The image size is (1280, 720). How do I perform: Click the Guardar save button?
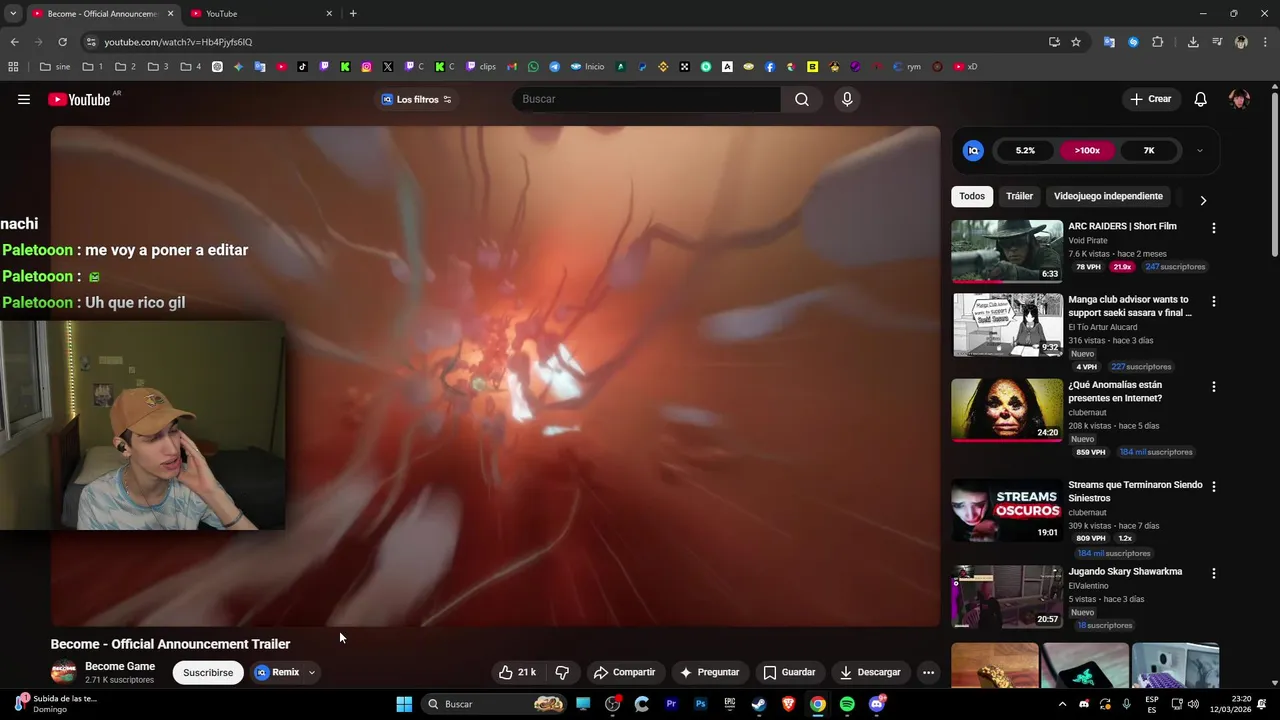(x=790, y=672)
